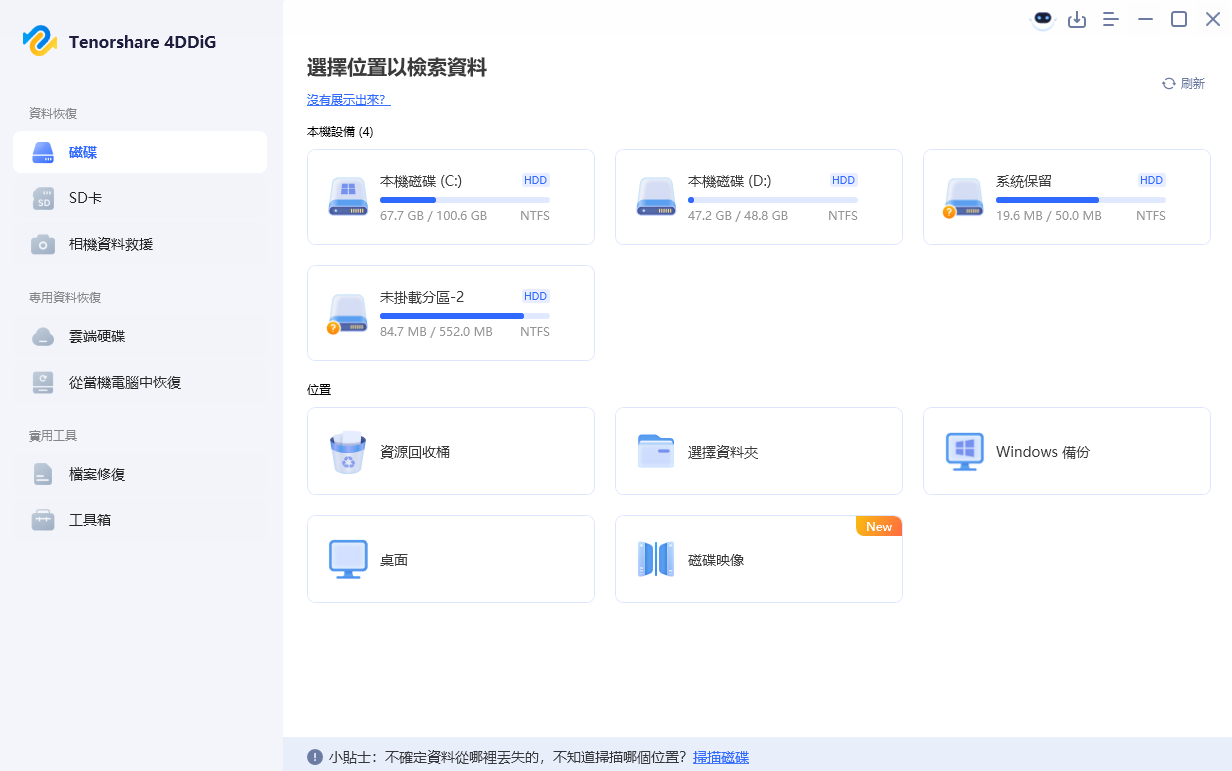The height and width of the screenshot is (771, 1232).
Task: Open 雲端硬碟 sidebar item
Action: click(x=140, y=336)
